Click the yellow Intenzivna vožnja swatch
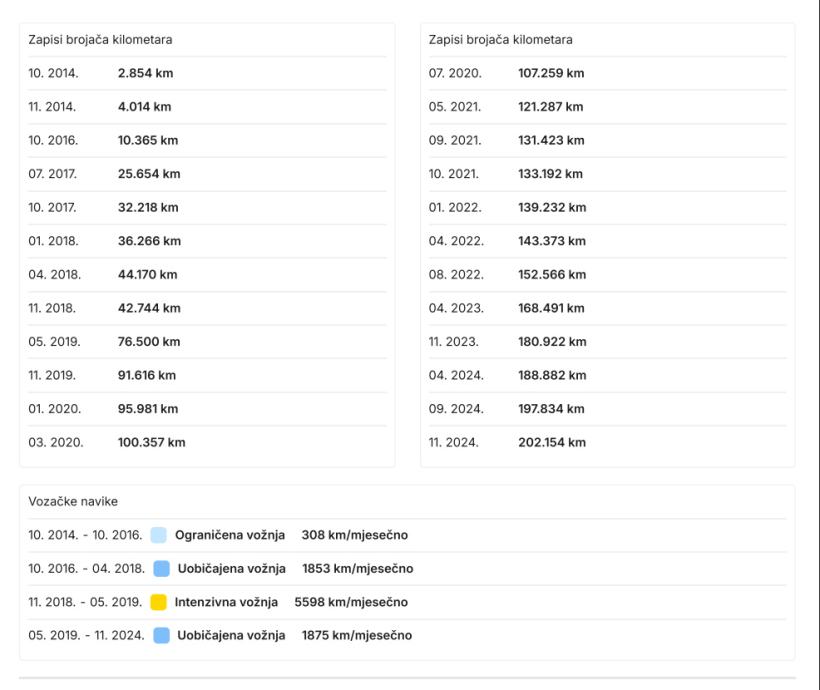 158,602
